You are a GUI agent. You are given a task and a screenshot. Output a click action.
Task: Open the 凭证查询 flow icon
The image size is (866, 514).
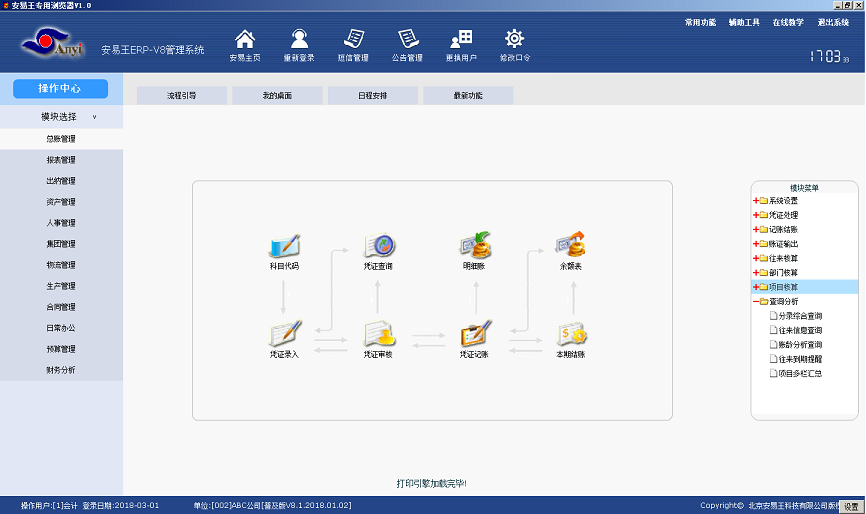(378, 246)
